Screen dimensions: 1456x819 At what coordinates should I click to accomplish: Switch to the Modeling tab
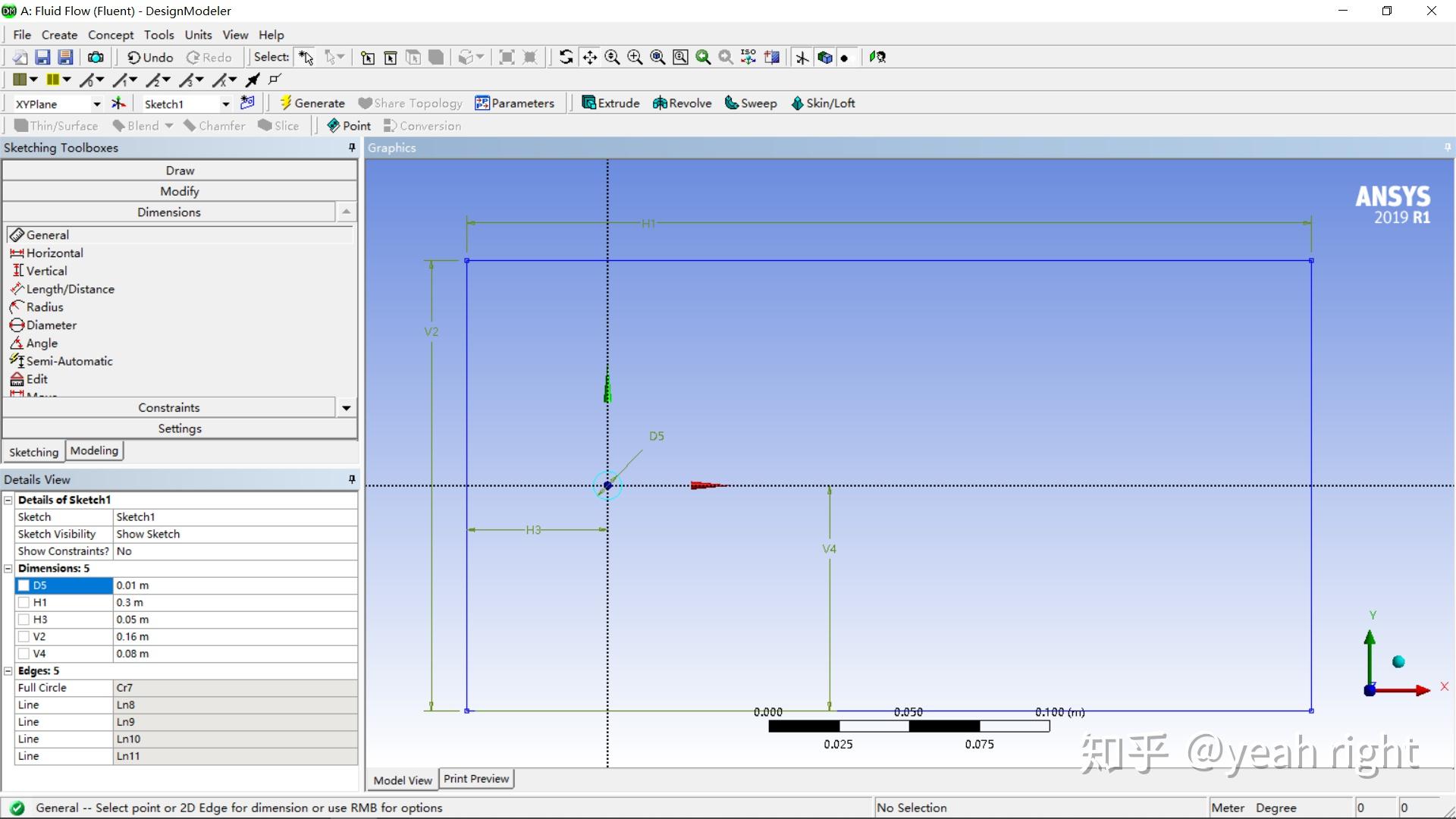(x=94, y=450)
